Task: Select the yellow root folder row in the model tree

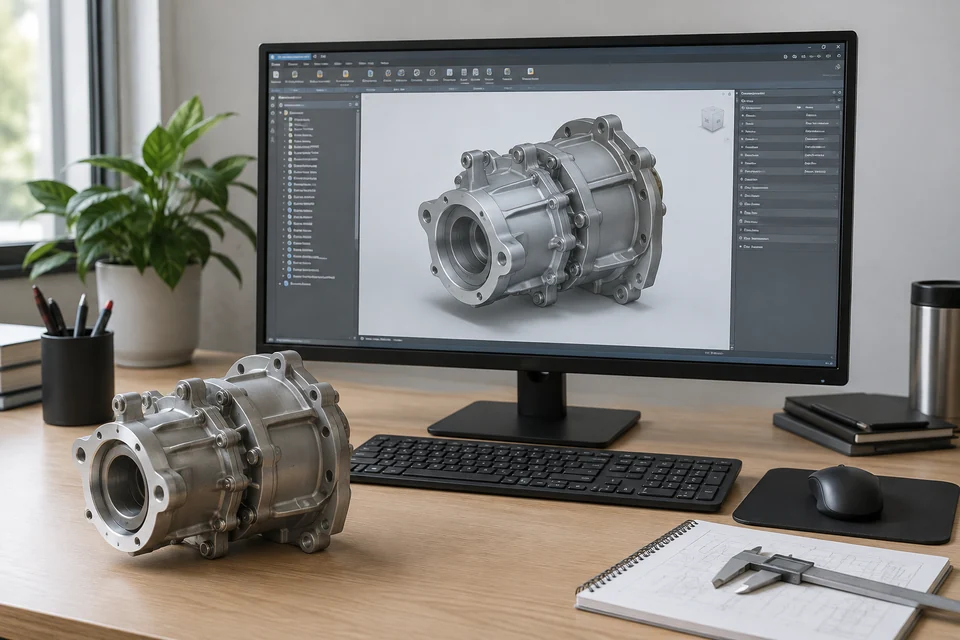Action: pos(293,113)
